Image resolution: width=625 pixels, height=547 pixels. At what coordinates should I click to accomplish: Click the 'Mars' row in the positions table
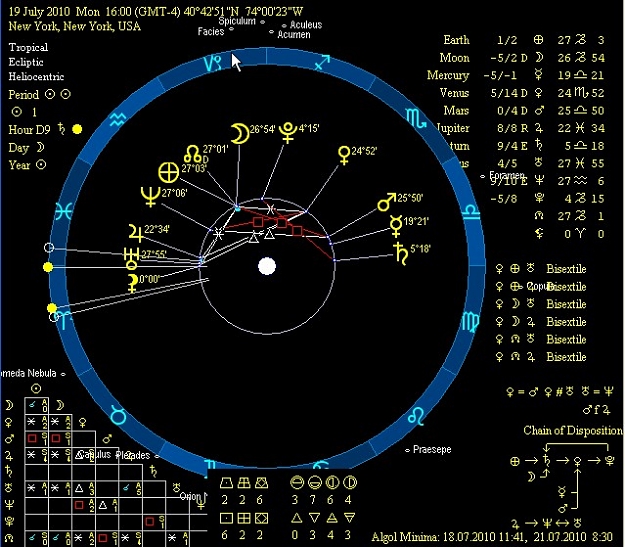pyautogui.click(x=524, y=110)
